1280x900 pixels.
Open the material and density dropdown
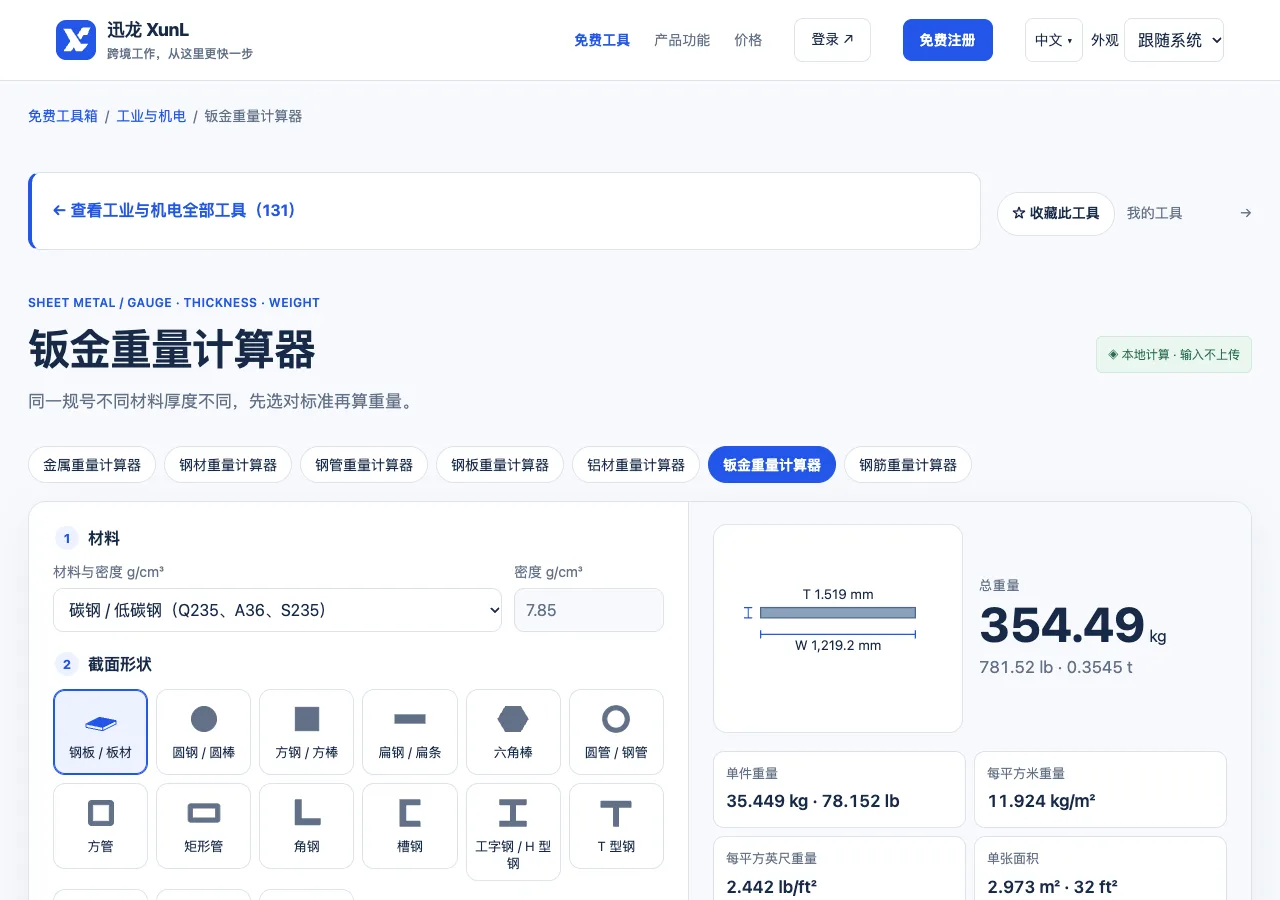pos(278,610)
